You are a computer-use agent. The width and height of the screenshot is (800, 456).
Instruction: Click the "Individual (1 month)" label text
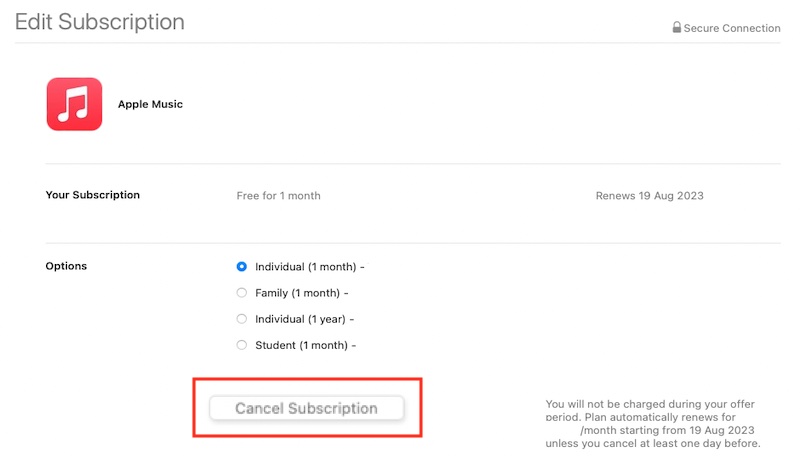point(306,267)
